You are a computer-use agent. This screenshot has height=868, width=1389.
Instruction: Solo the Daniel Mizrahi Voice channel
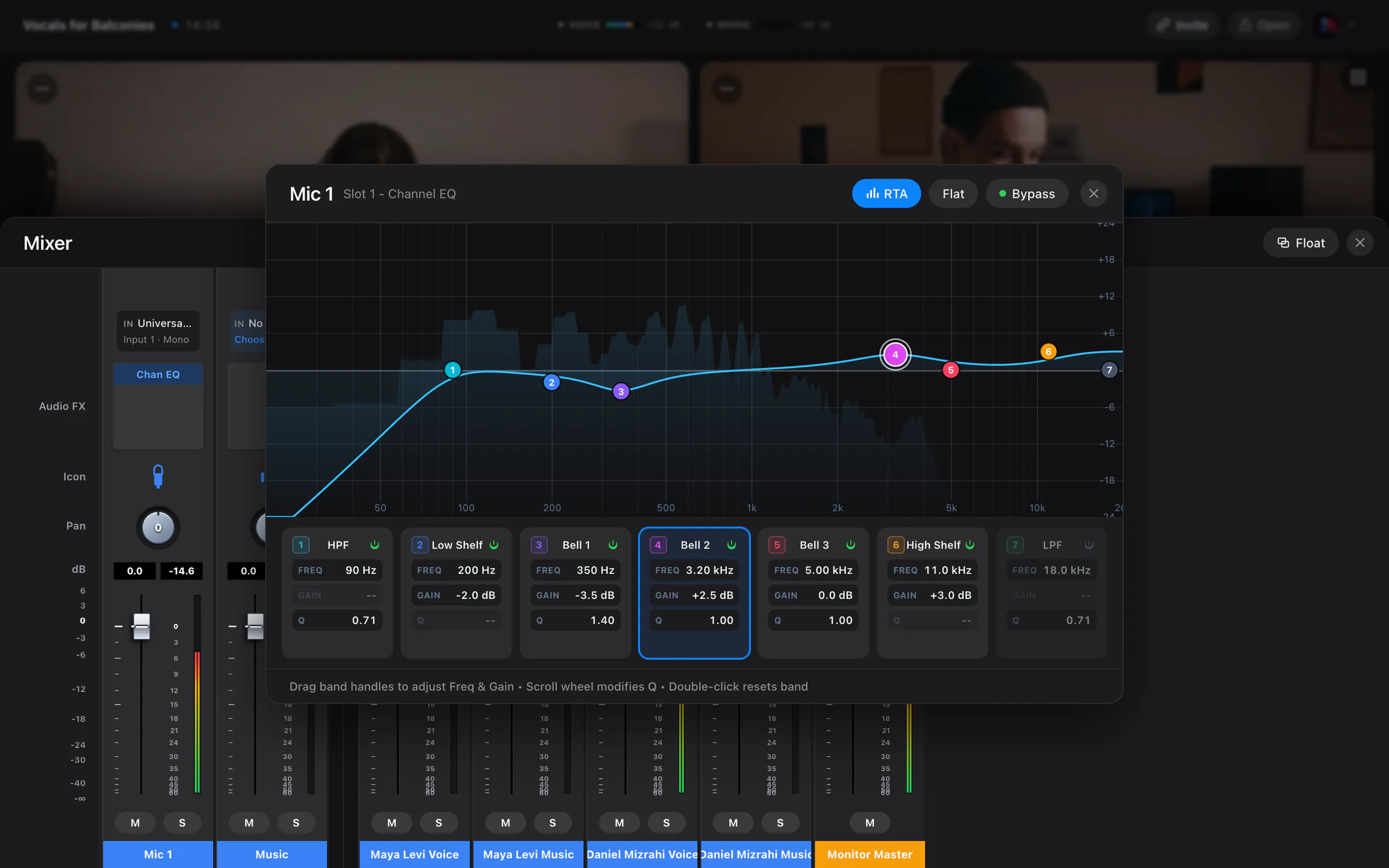pos(666,822)
